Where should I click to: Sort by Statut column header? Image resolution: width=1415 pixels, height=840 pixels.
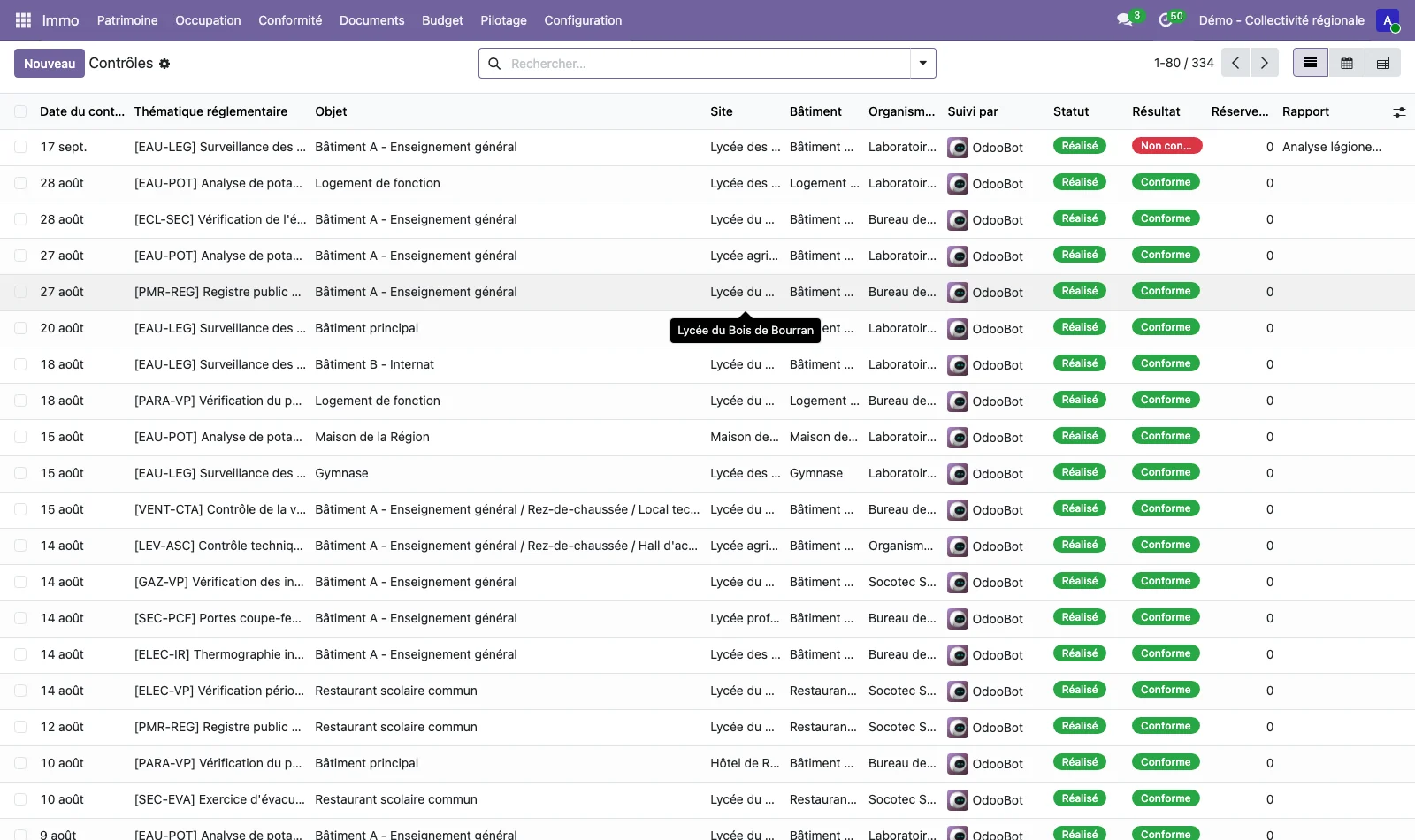pyautogui.click(x=1071, y=111)
